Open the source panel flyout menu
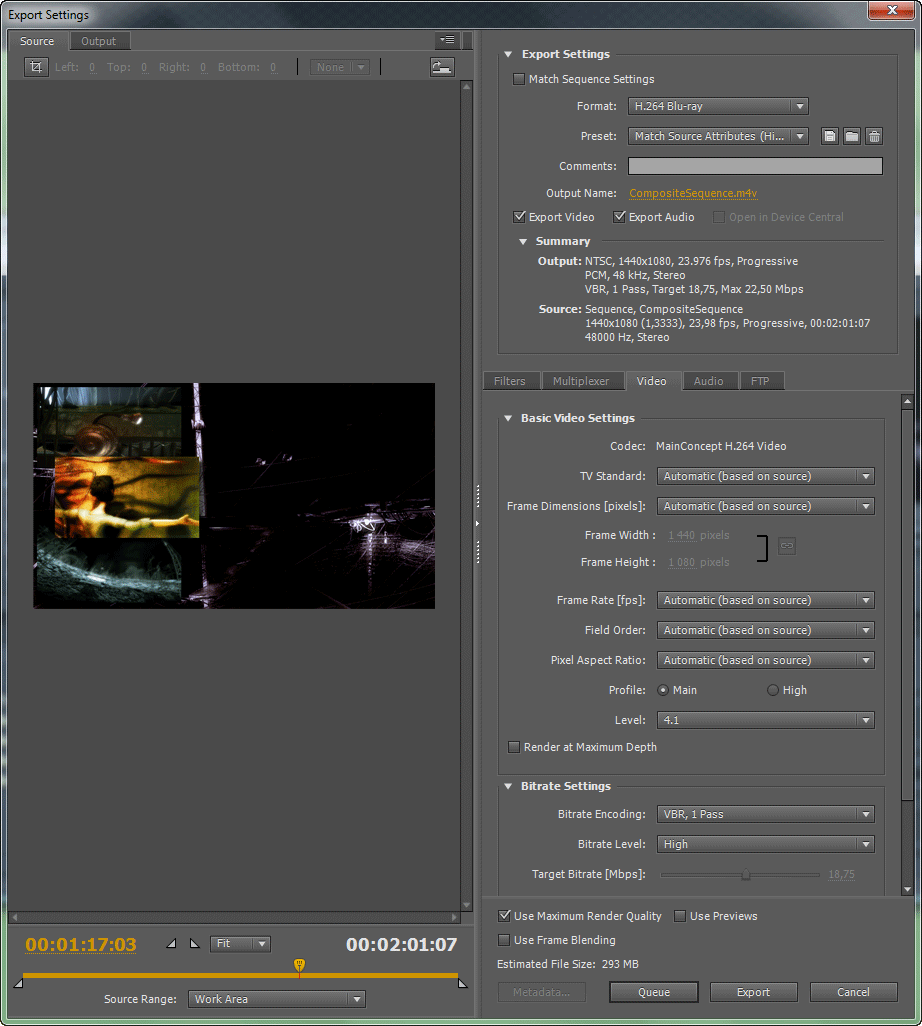The height and width of the screenshot is (1026, 922). pos(447,41)
